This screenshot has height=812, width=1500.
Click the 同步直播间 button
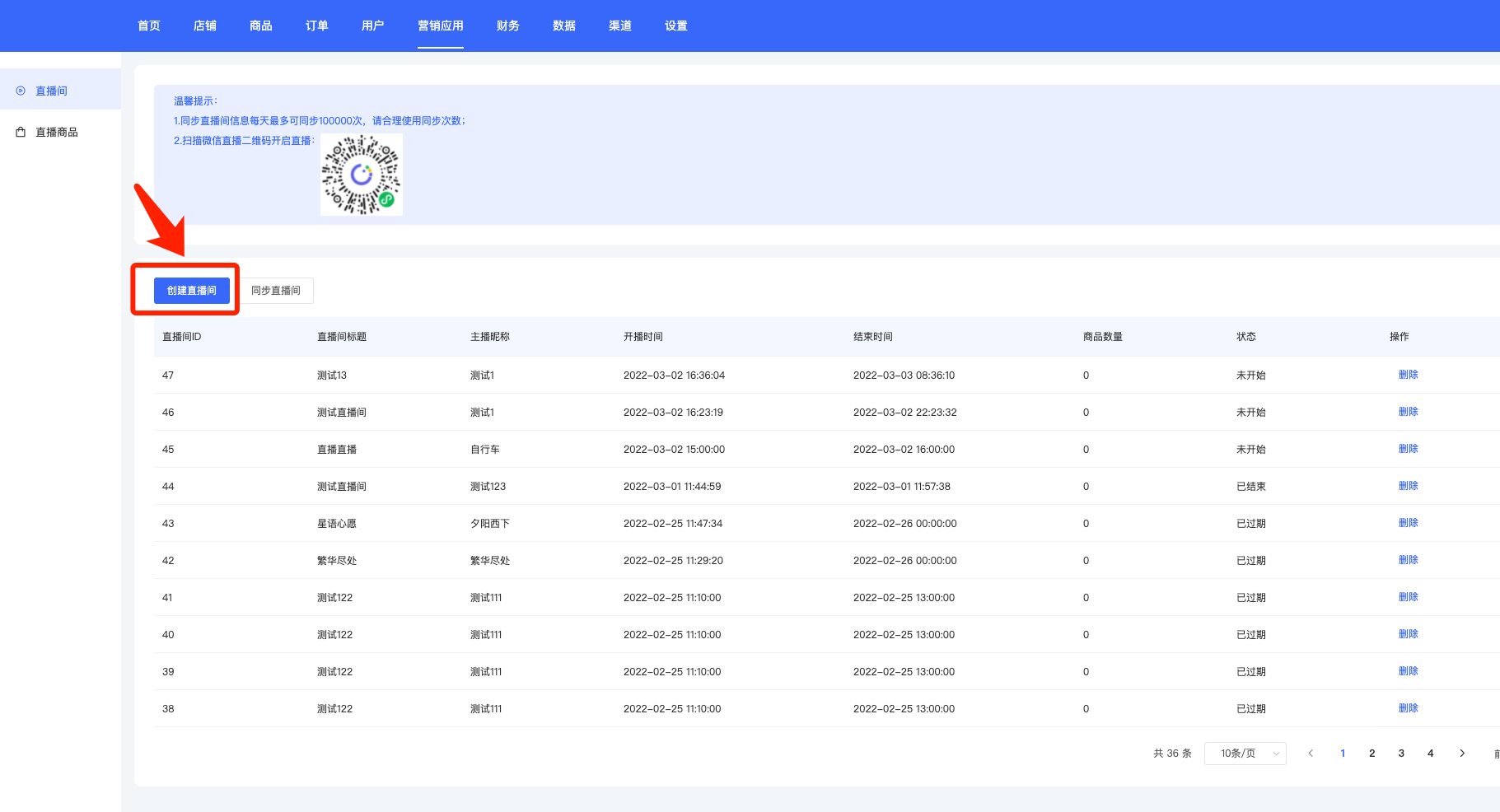click(276, 291)
